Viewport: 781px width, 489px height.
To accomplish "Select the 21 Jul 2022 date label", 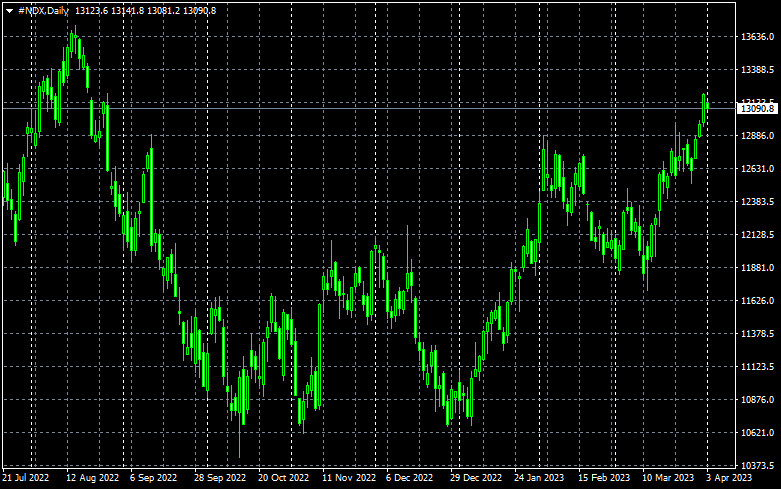I will point(26,478).
